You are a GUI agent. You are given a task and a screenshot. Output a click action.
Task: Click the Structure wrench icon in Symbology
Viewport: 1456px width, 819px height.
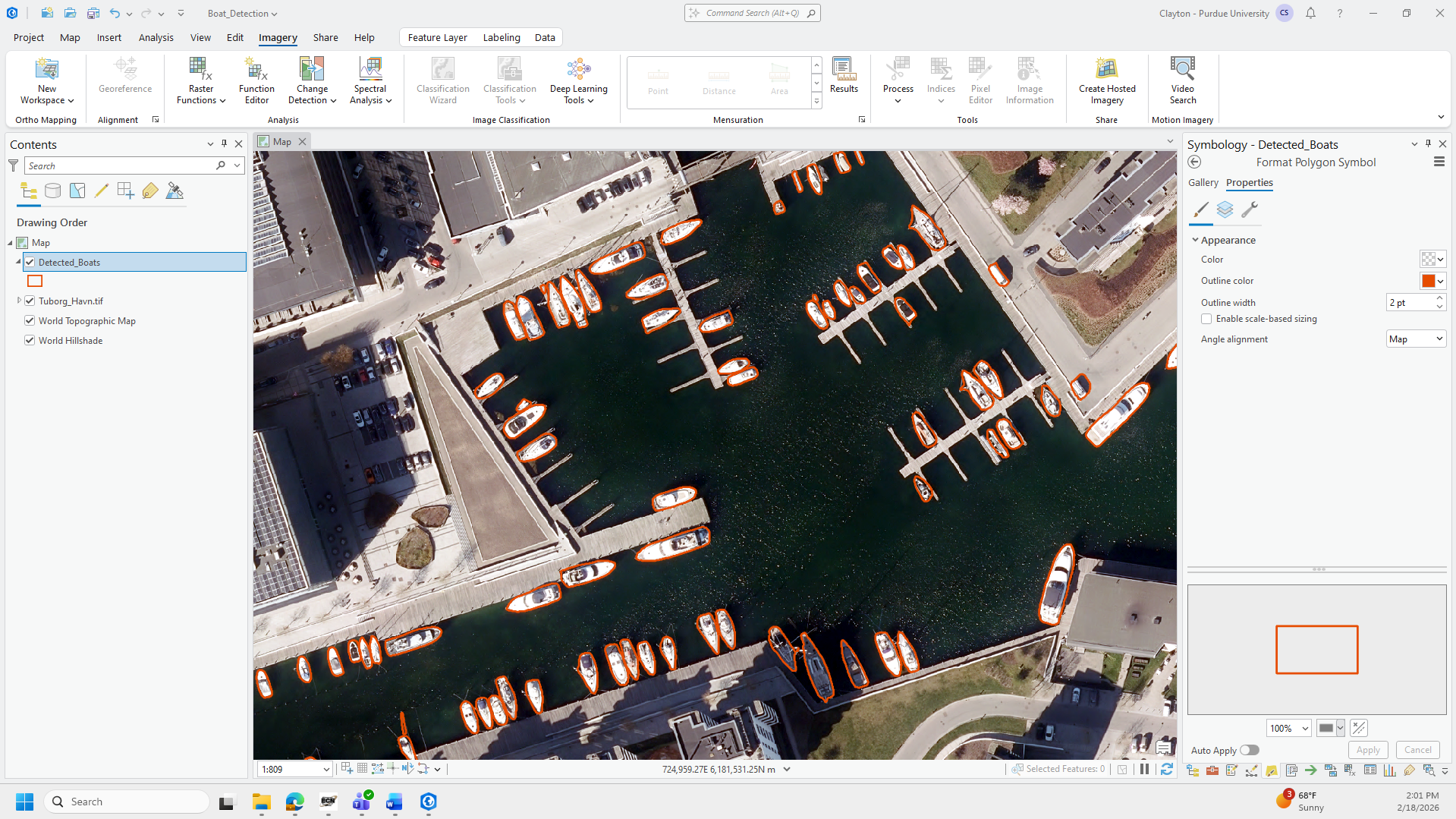click(x=1249, y=209)
